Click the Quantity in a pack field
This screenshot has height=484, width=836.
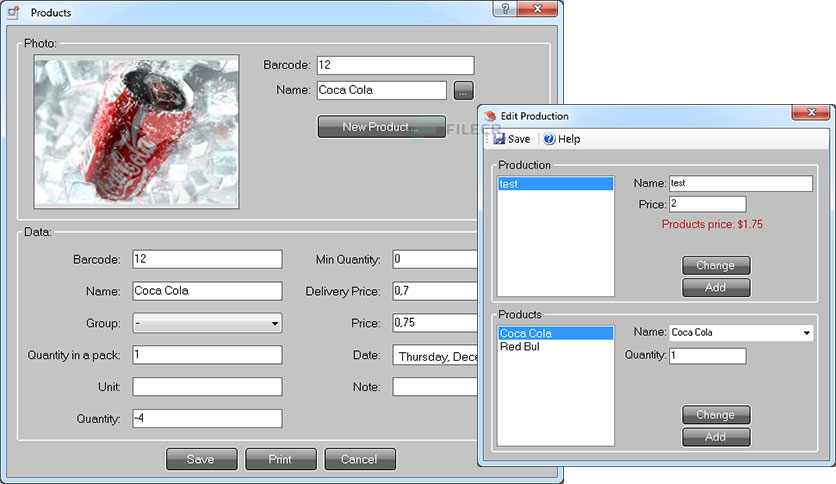click(x=207, y=355)
